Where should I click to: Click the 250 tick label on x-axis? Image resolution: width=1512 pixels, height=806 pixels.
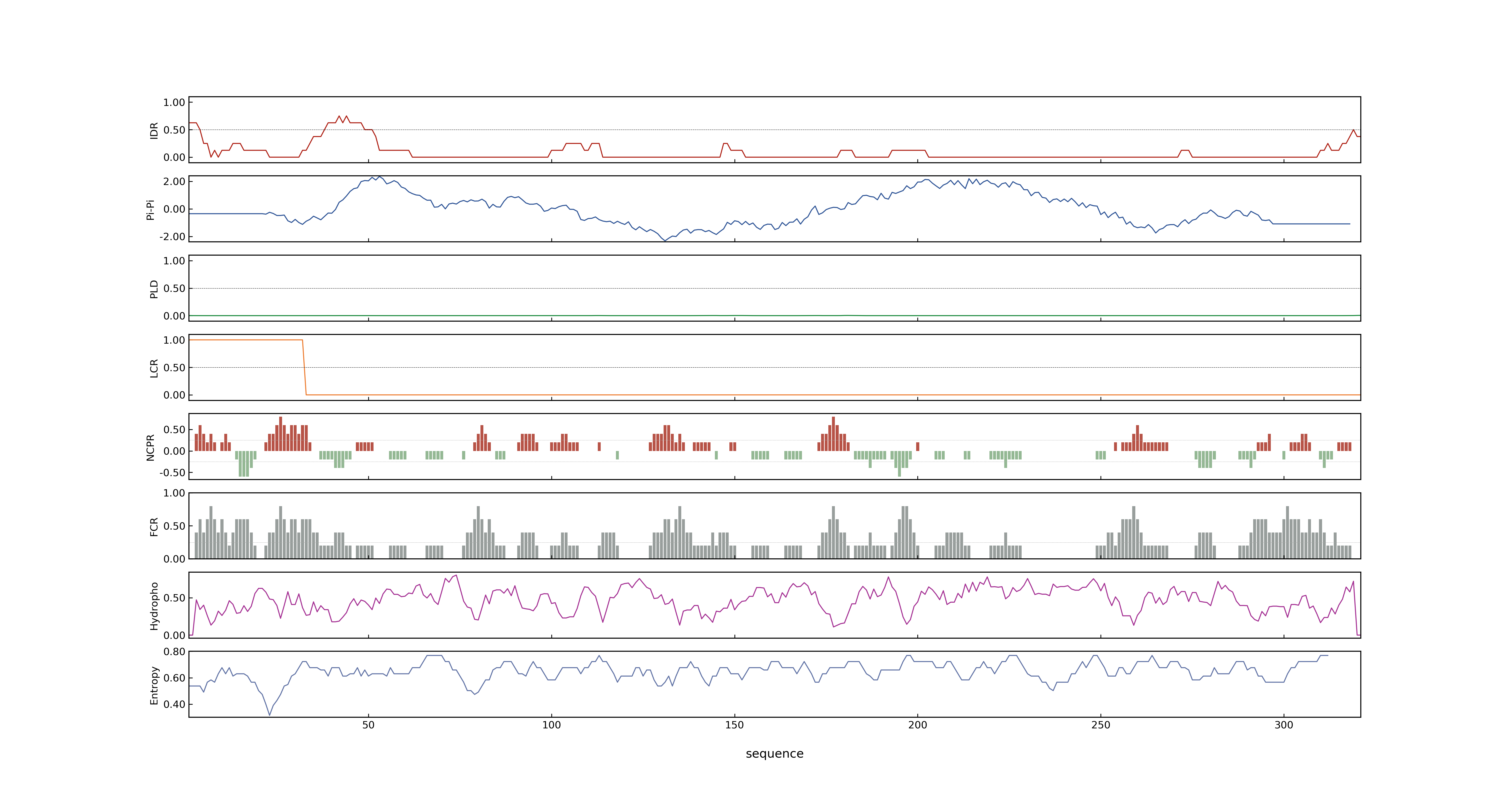[1100, 725]
